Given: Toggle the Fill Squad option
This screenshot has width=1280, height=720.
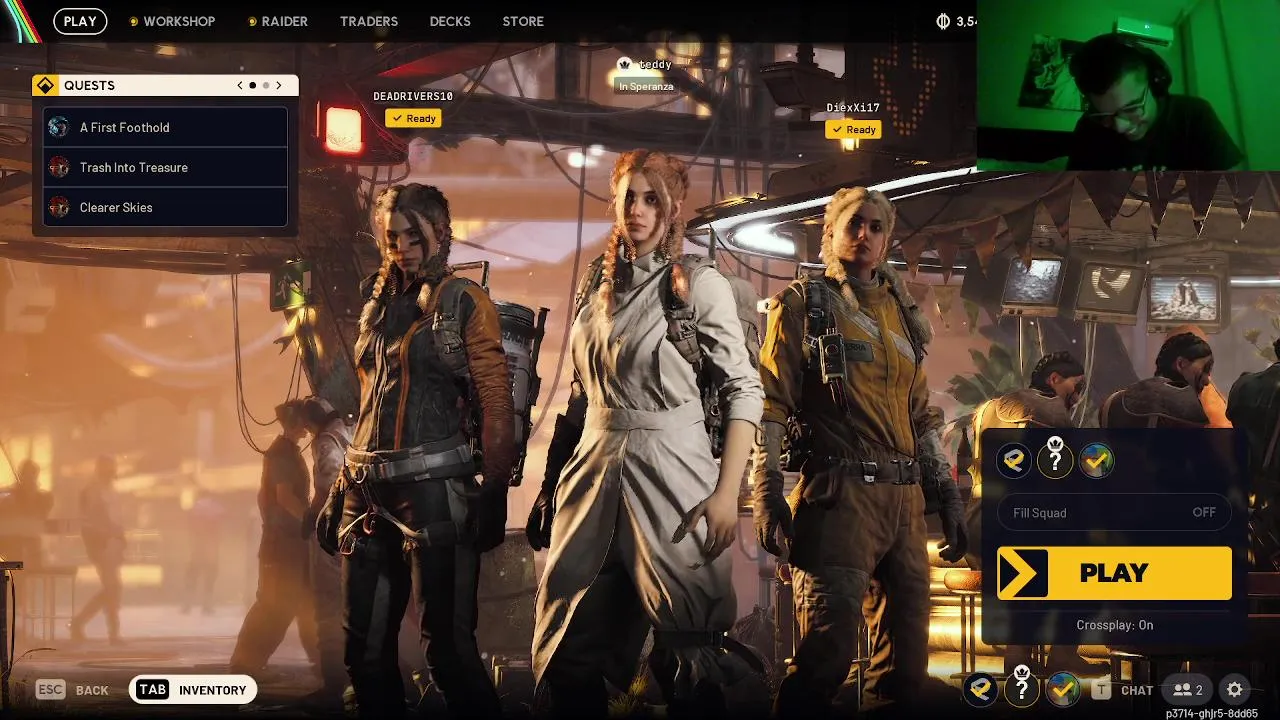Looking at the screenshot, I should click(1114, 512).
